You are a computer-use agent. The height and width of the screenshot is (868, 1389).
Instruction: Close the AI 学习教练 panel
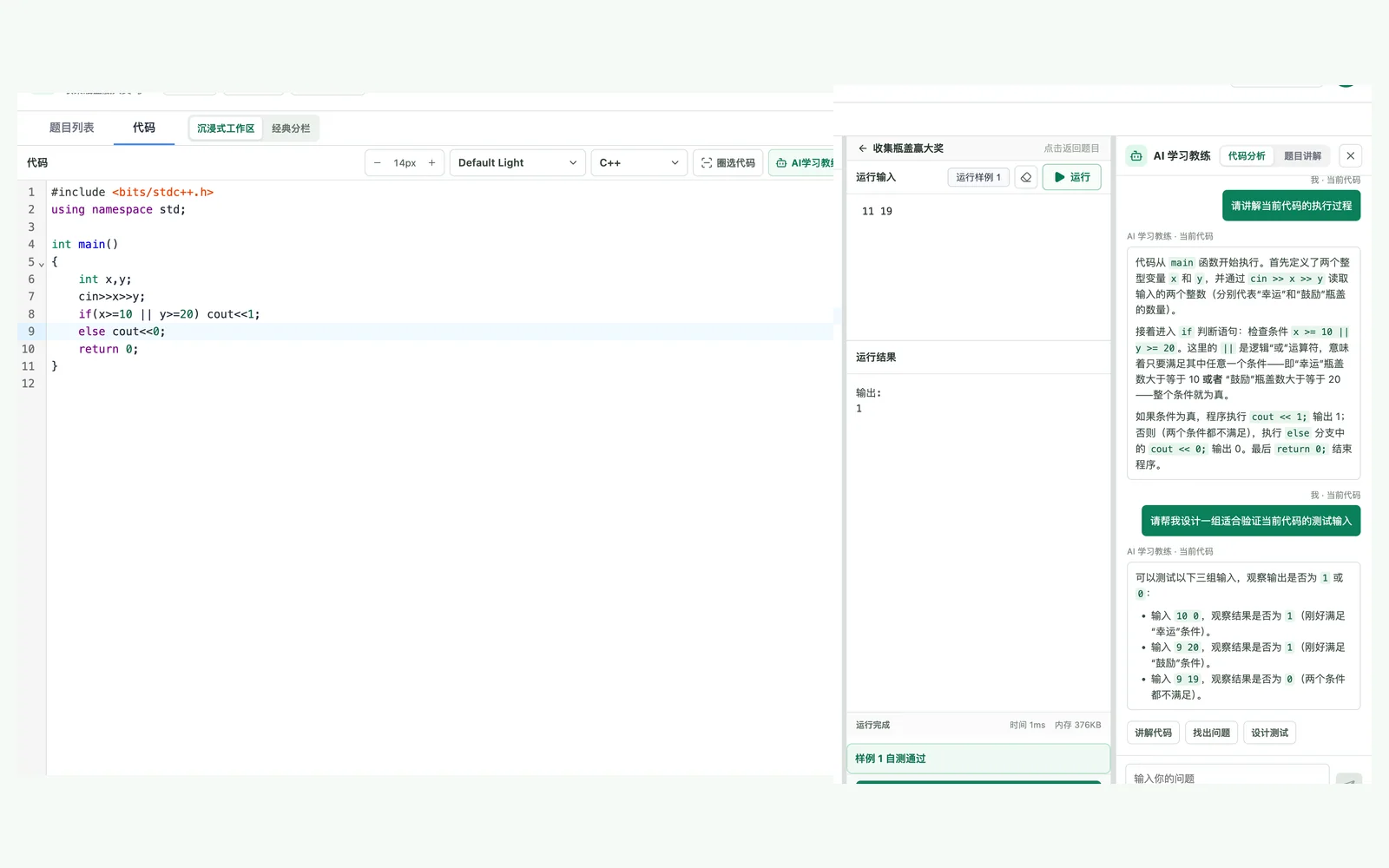pos(1350,156)
